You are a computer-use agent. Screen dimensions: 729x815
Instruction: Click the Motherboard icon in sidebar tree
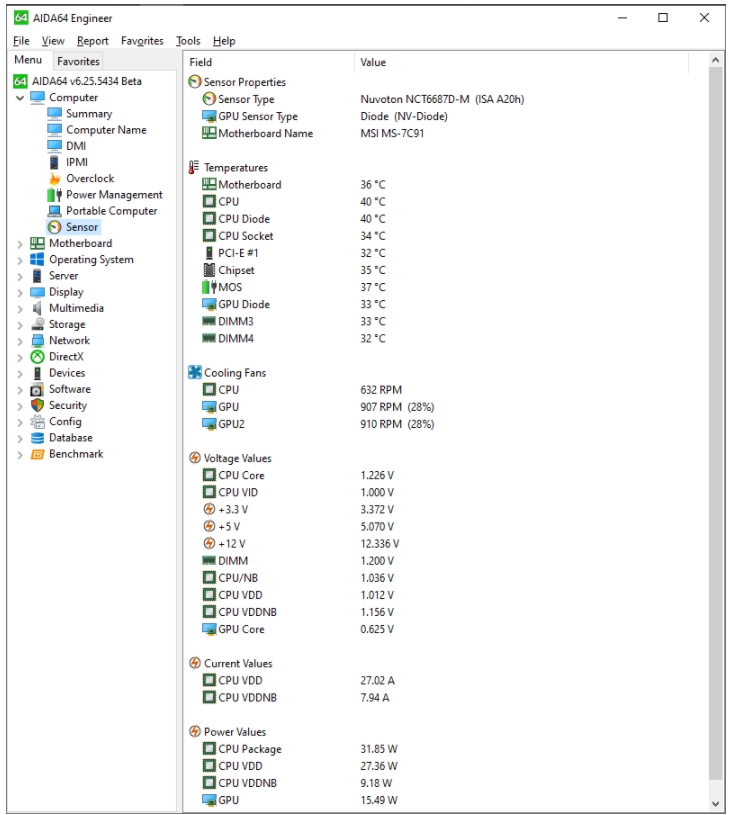(x=37, y=243)
